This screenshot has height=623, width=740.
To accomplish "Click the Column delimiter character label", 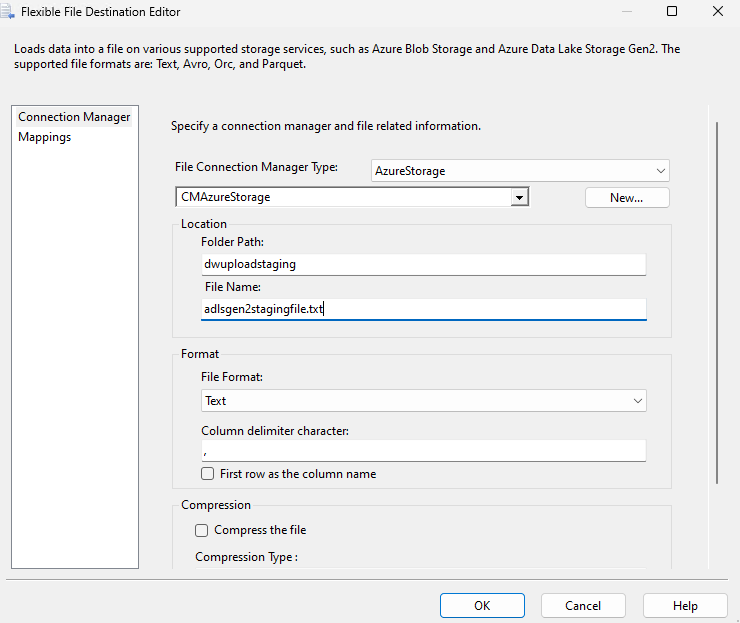I will (275, 431).
